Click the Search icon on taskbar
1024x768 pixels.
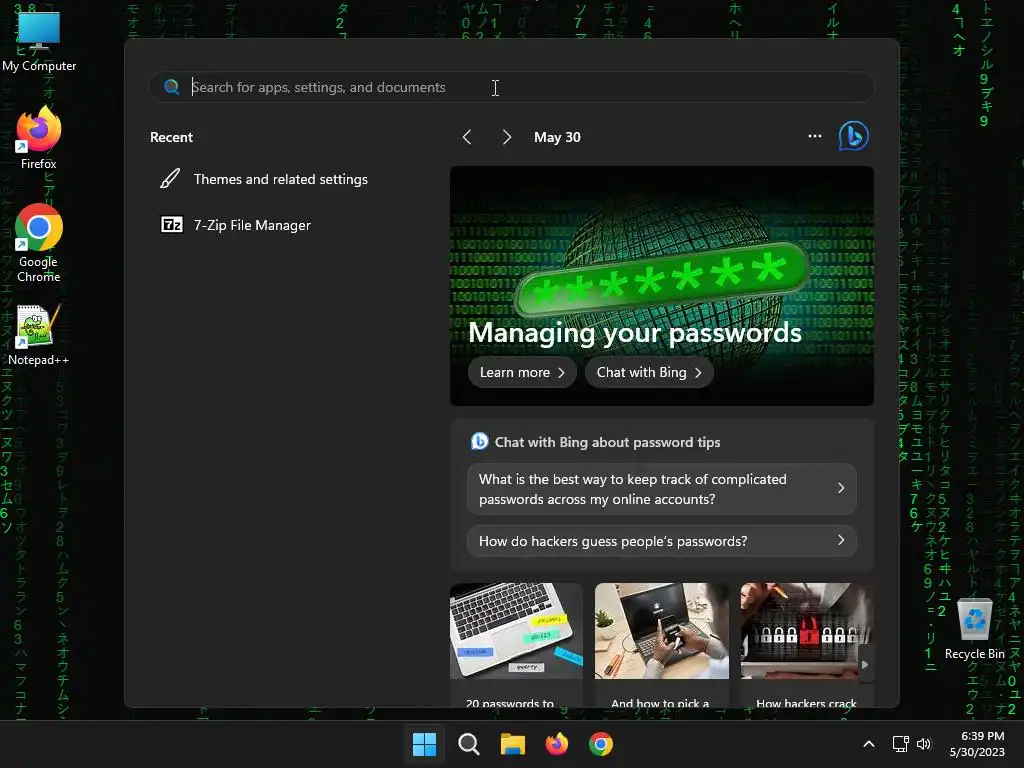[468, 744]
